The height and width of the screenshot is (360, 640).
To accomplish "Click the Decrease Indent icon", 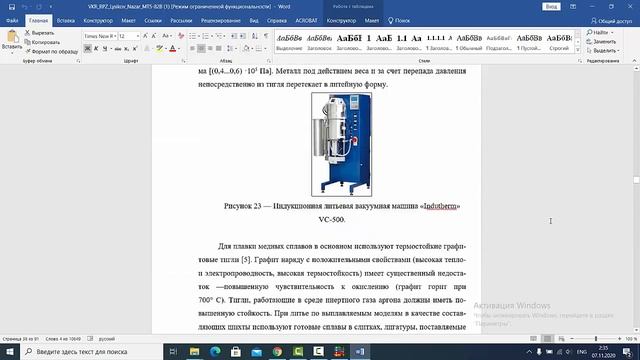I will [234, 36].
